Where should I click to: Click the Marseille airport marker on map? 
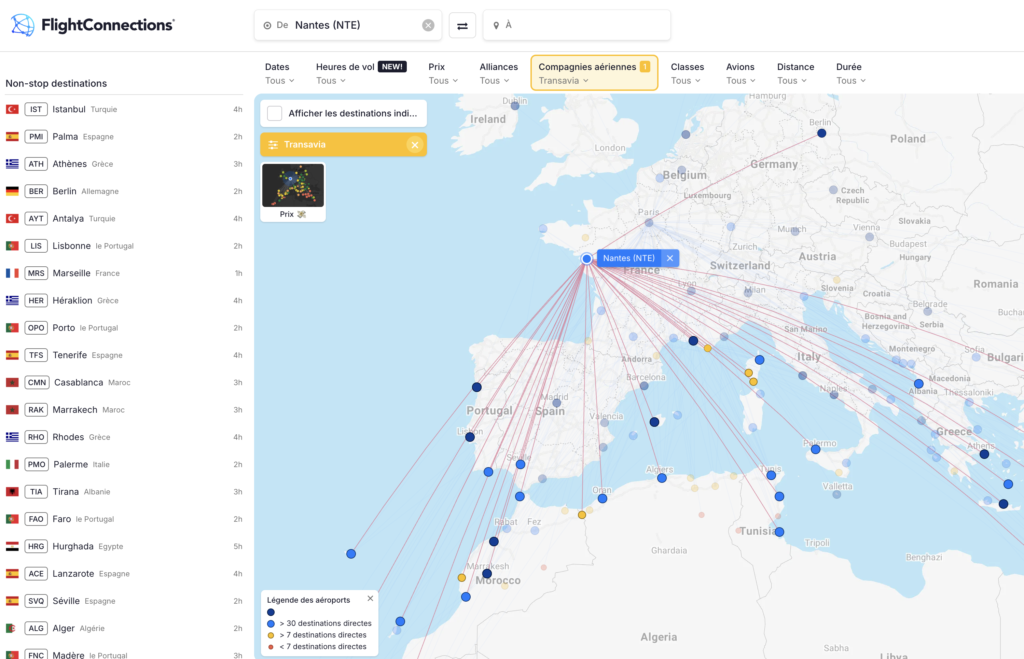(x=694, y=341)
